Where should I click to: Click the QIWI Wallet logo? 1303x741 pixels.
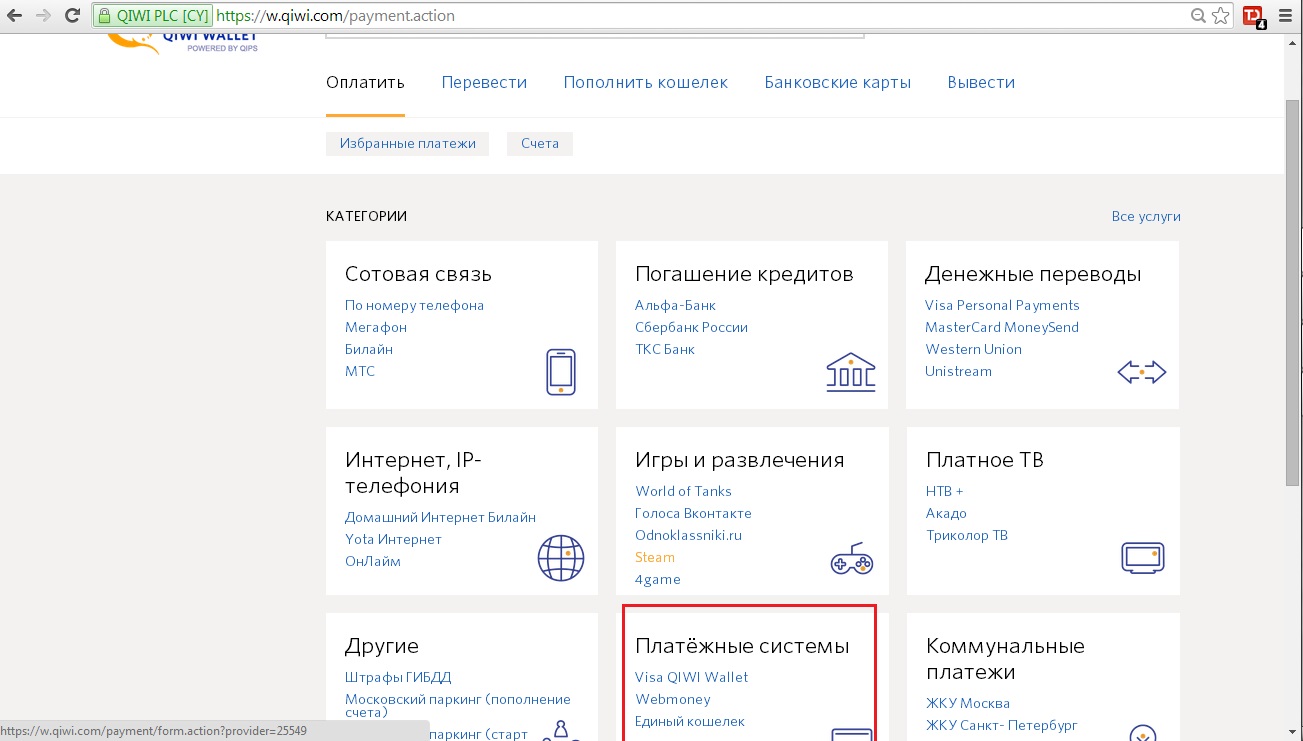[x=183, y=43]
